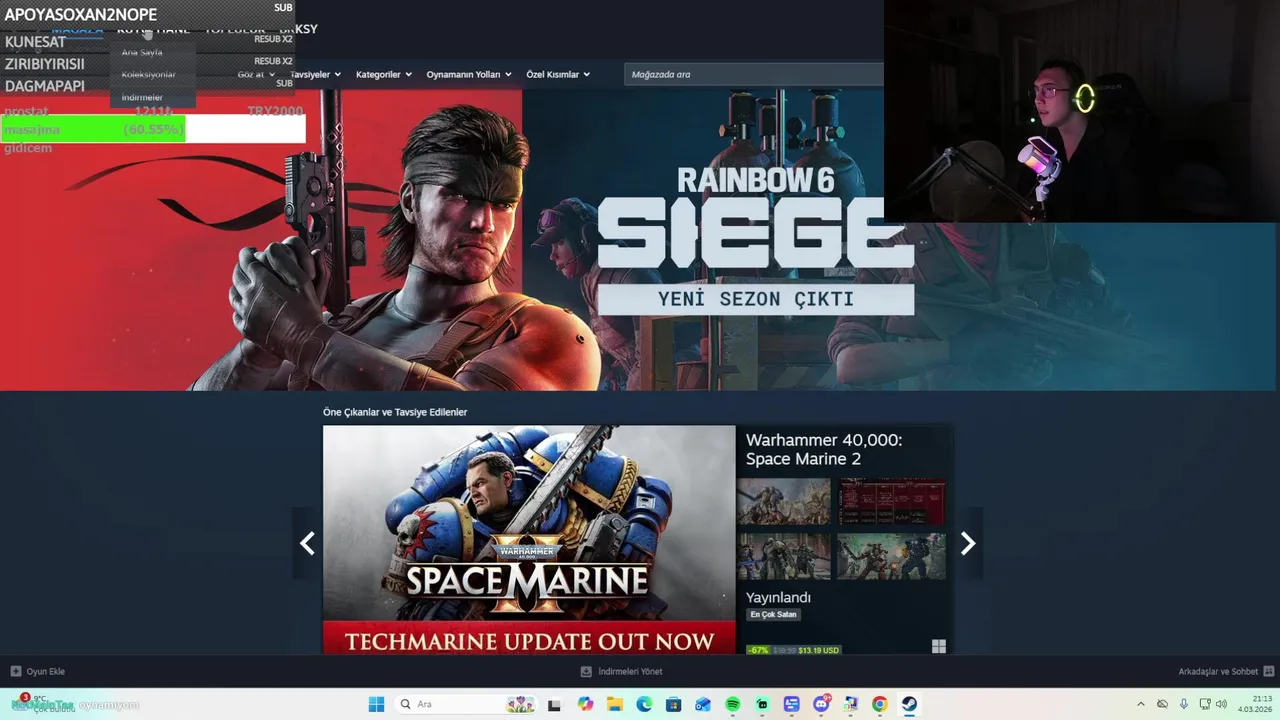Viewport: 1280px width, 720px height.
Task: Open Warhammer 40,000: Space Marine 2 title
Action: 824,449
